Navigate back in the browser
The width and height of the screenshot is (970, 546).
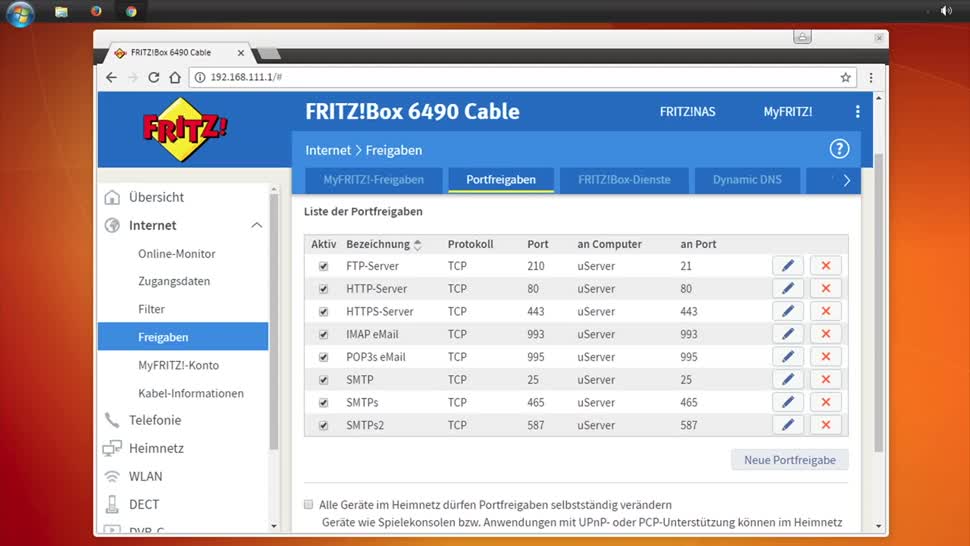click(x=111, y=77)
